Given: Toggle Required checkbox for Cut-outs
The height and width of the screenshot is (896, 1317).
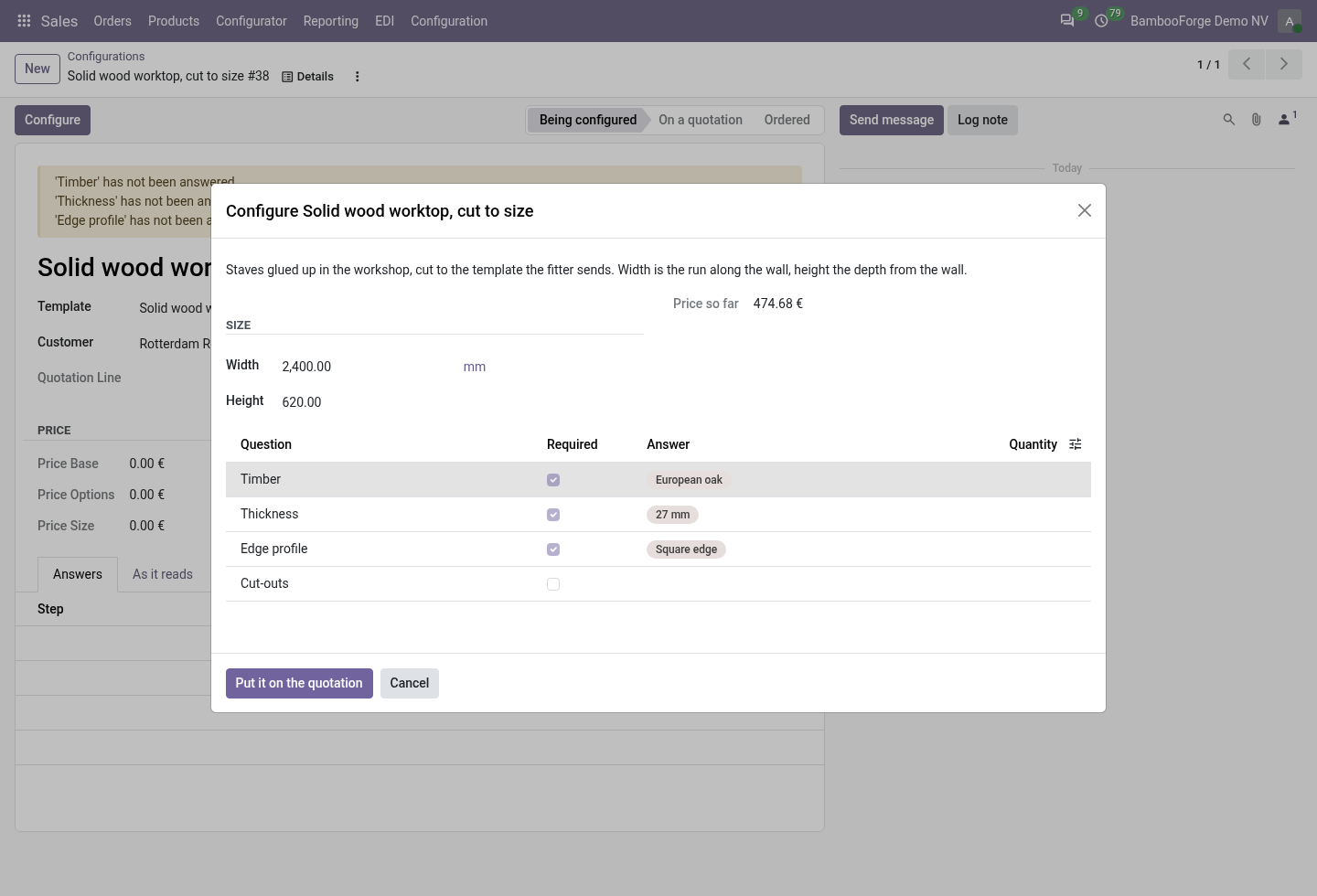Looking at the screenshot, I should 553,584.
